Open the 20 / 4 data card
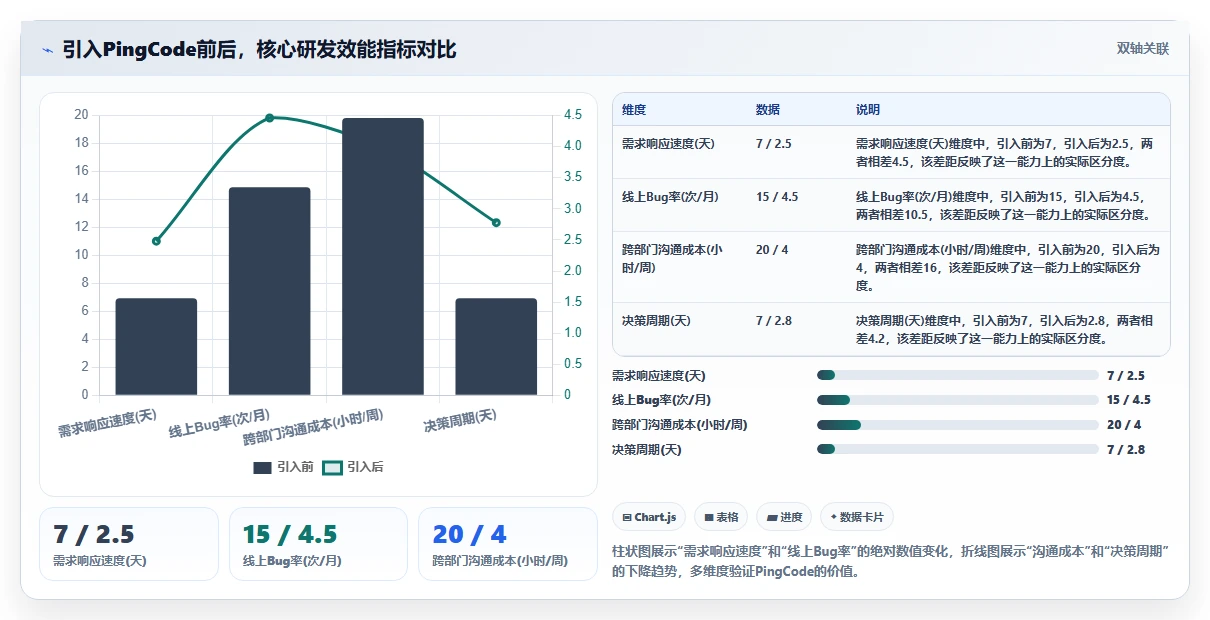This screenshot has height=620, width=1210. [508, 544]
